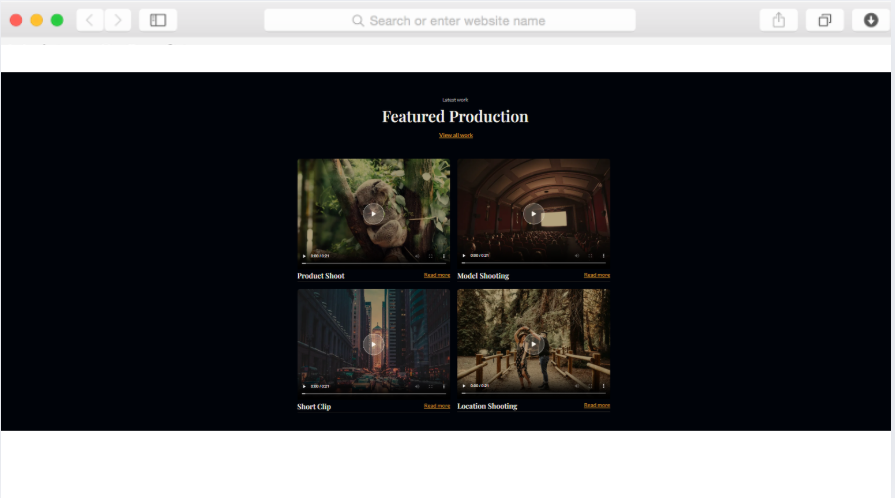Screen dimensions: 895x498
Task: Enter fullscreen on the Short Clip video
Action: tap(430, 386)
